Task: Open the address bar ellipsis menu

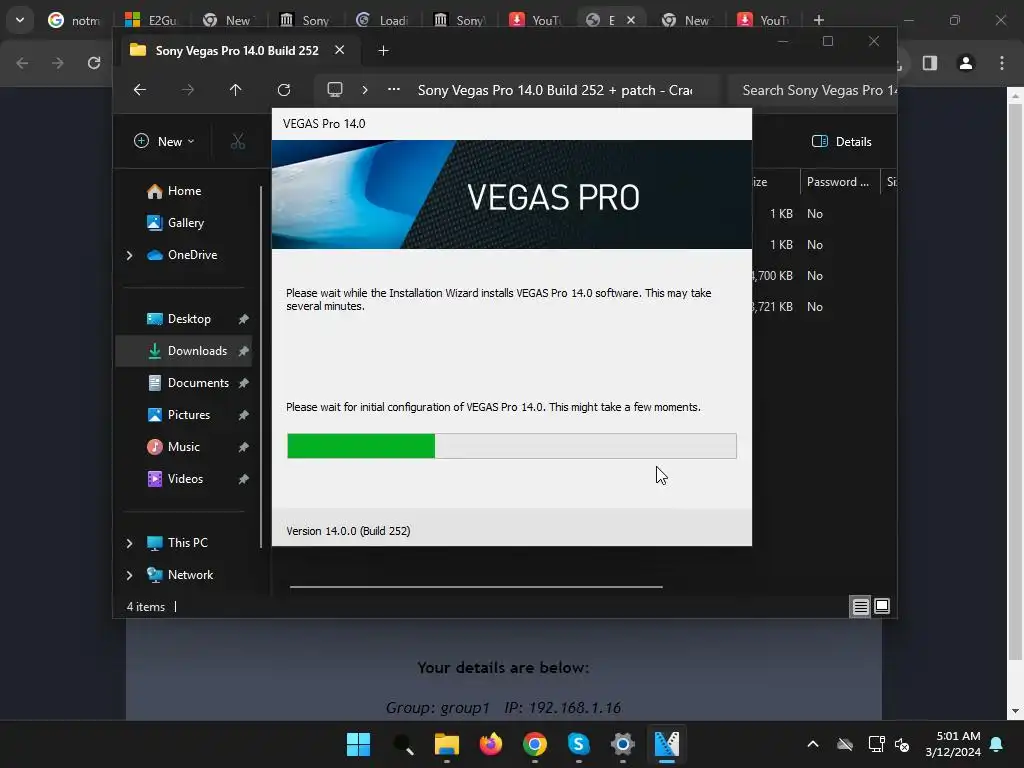Action: click(393, 89)
